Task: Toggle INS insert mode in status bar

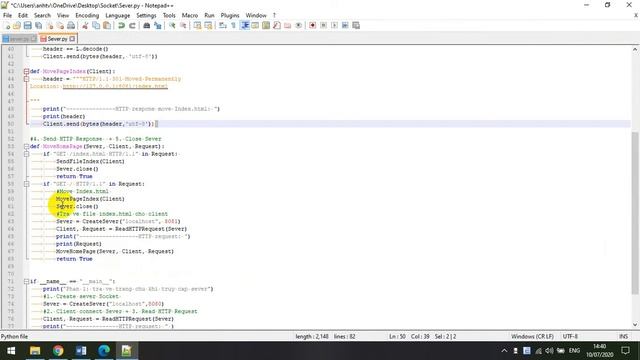Action: [x=623, y=336]
